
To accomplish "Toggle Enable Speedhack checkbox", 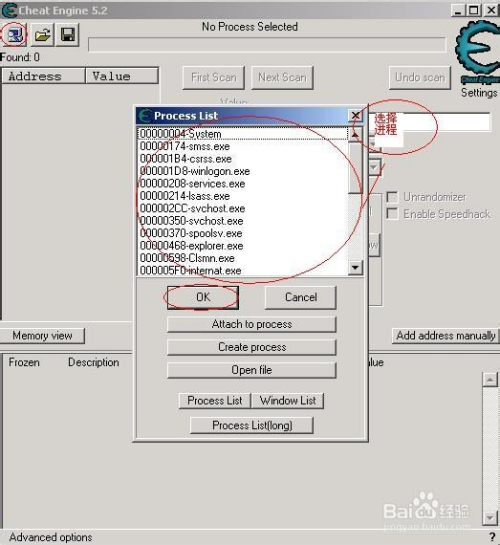I will tap(392, 213).
